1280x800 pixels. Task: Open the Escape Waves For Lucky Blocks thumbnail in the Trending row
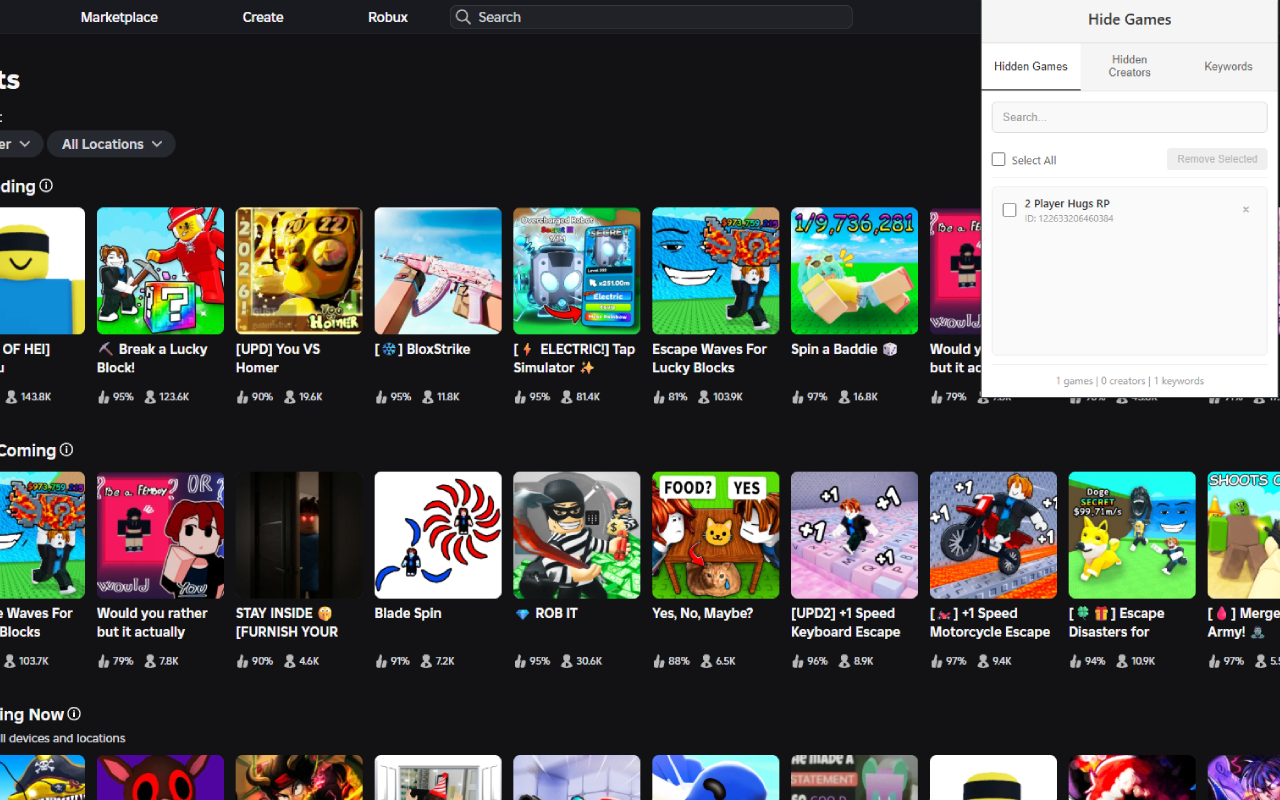716,271
